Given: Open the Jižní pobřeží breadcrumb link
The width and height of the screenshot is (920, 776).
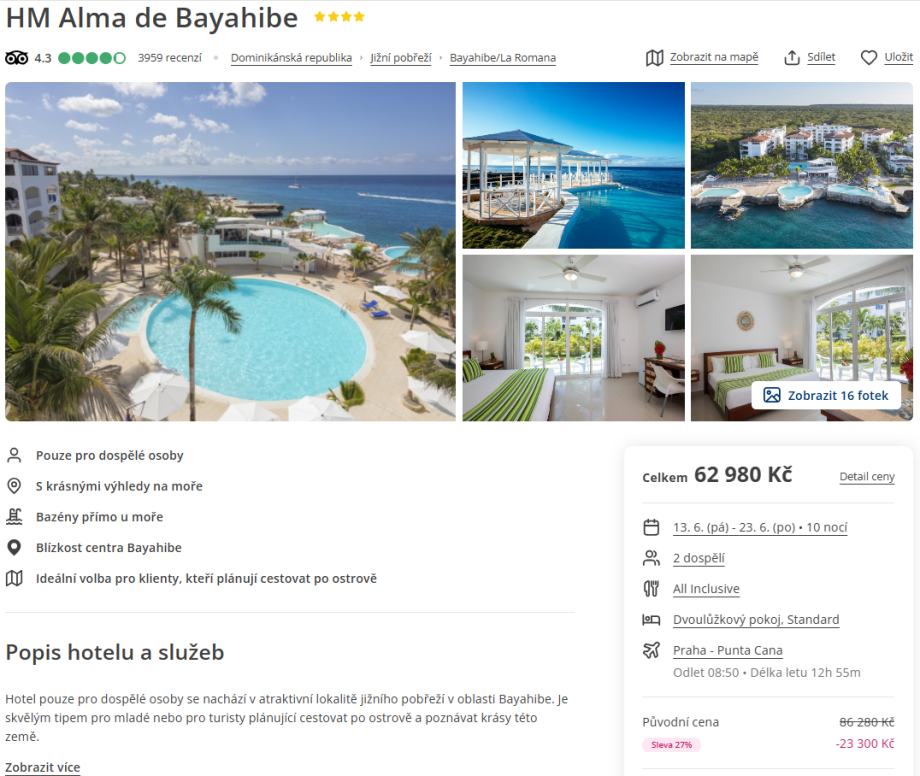Looking at the screenshot, I should [401, 57].
